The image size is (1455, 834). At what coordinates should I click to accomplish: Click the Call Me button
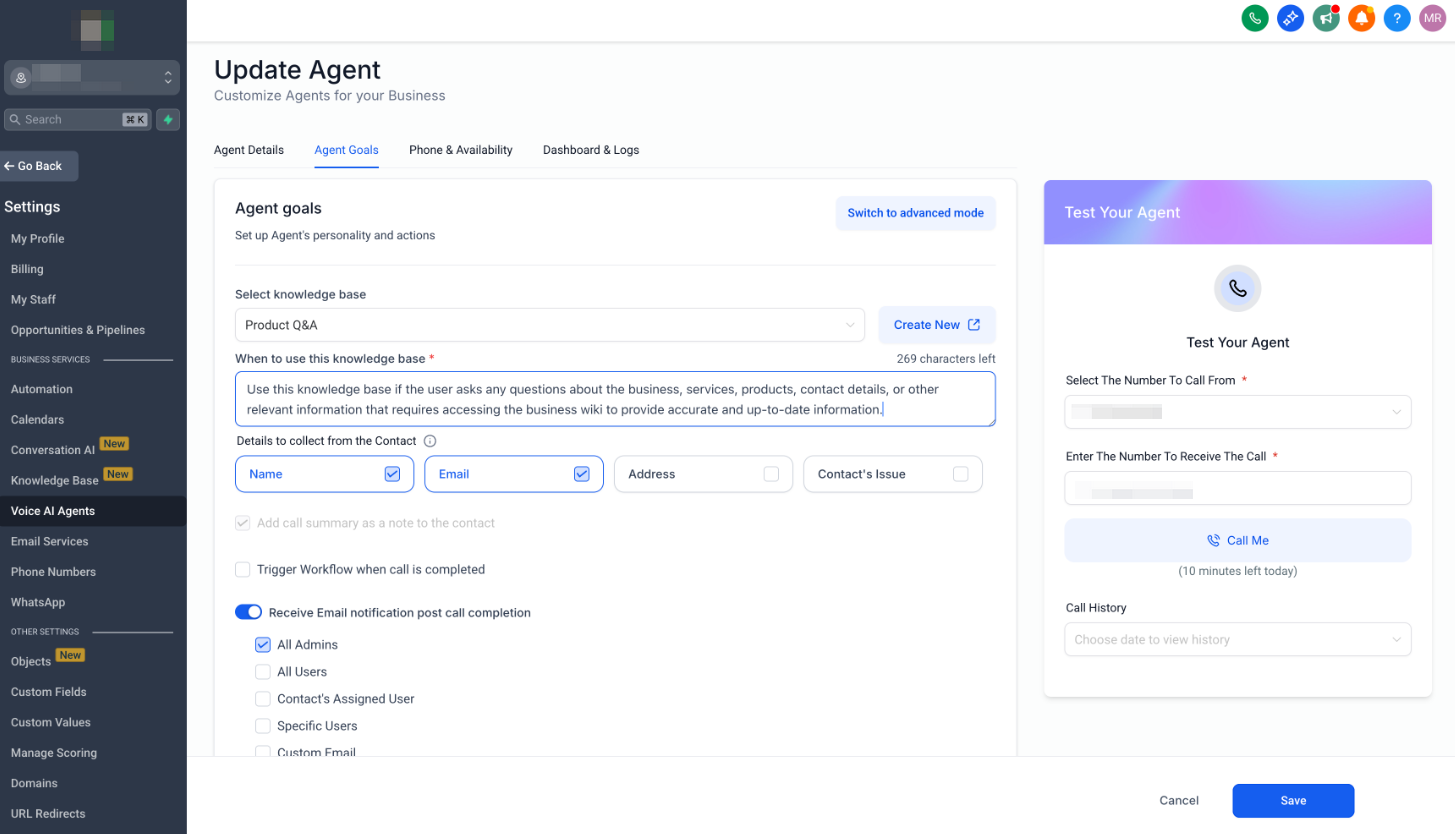click(x=1237, y=540)
